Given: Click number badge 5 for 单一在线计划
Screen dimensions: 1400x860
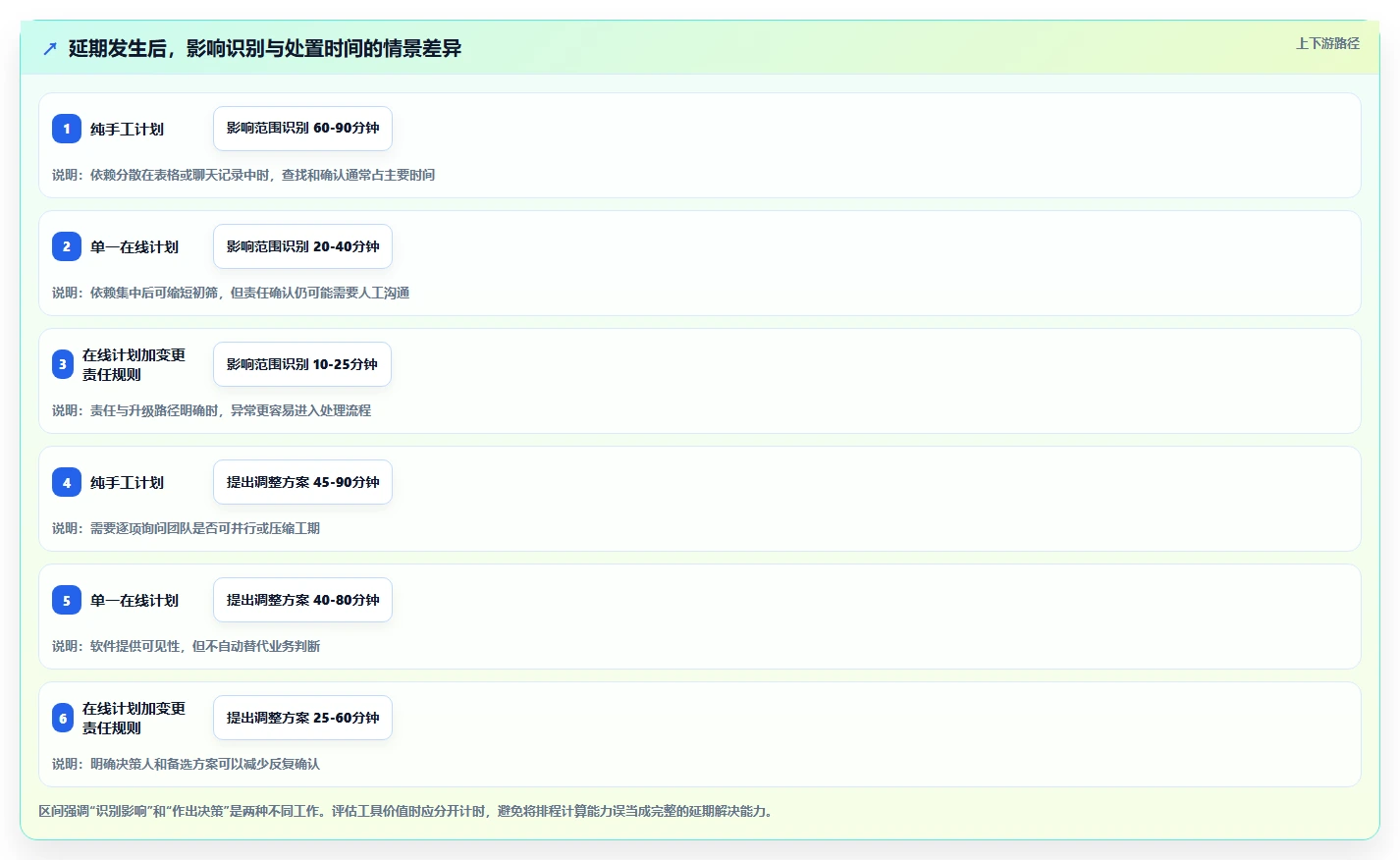Looking at the screenshot, I should pos(67,600).
